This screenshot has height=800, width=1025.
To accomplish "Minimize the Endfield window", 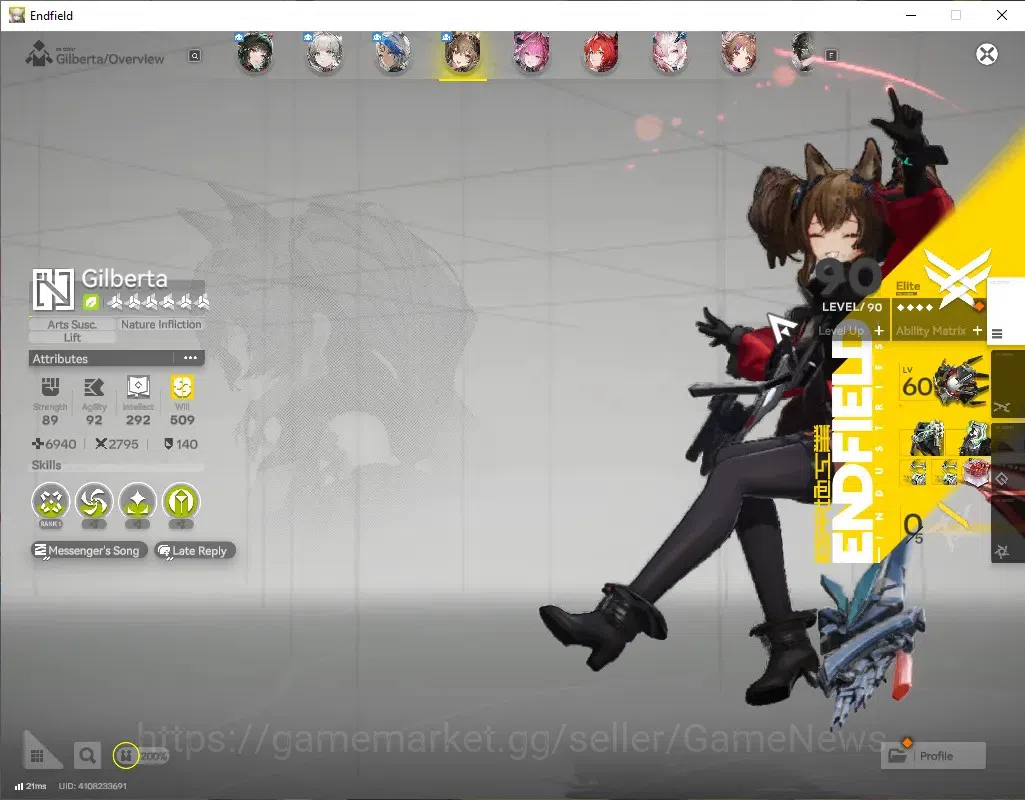I will (x=911, y=15).
